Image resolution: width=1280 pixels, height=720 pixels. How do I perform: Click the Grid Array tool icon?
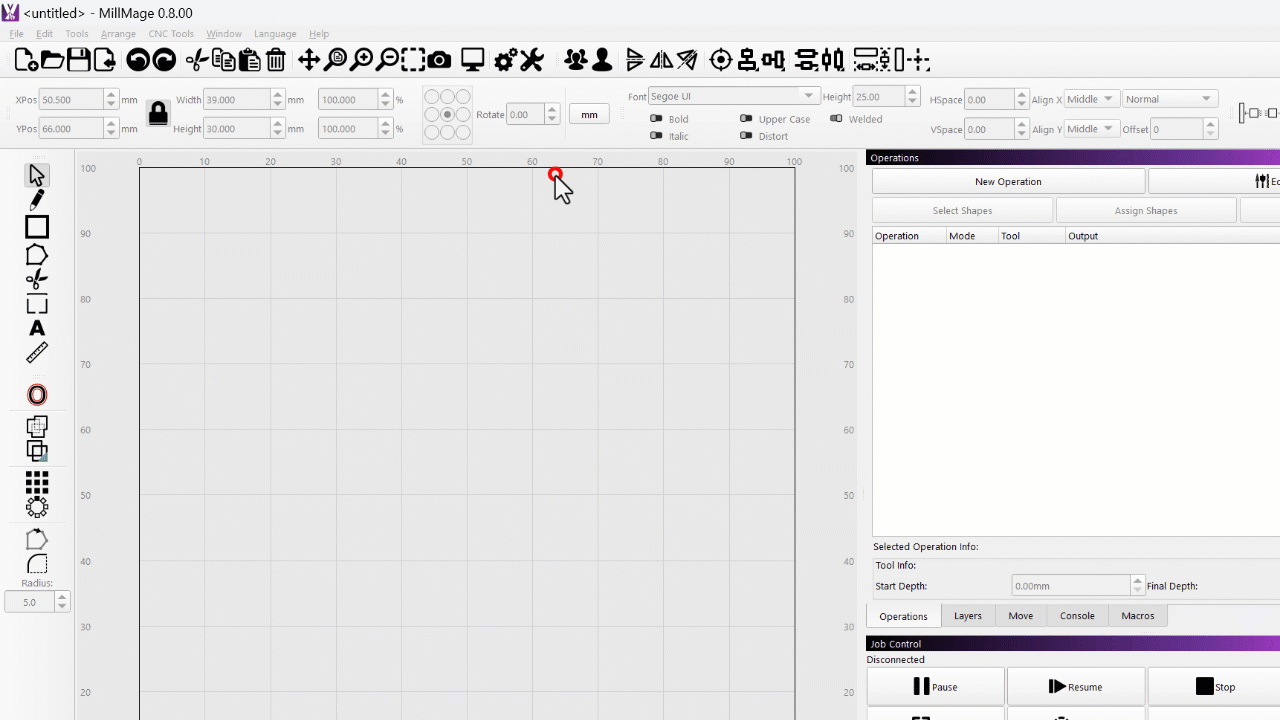click(37, 483)
